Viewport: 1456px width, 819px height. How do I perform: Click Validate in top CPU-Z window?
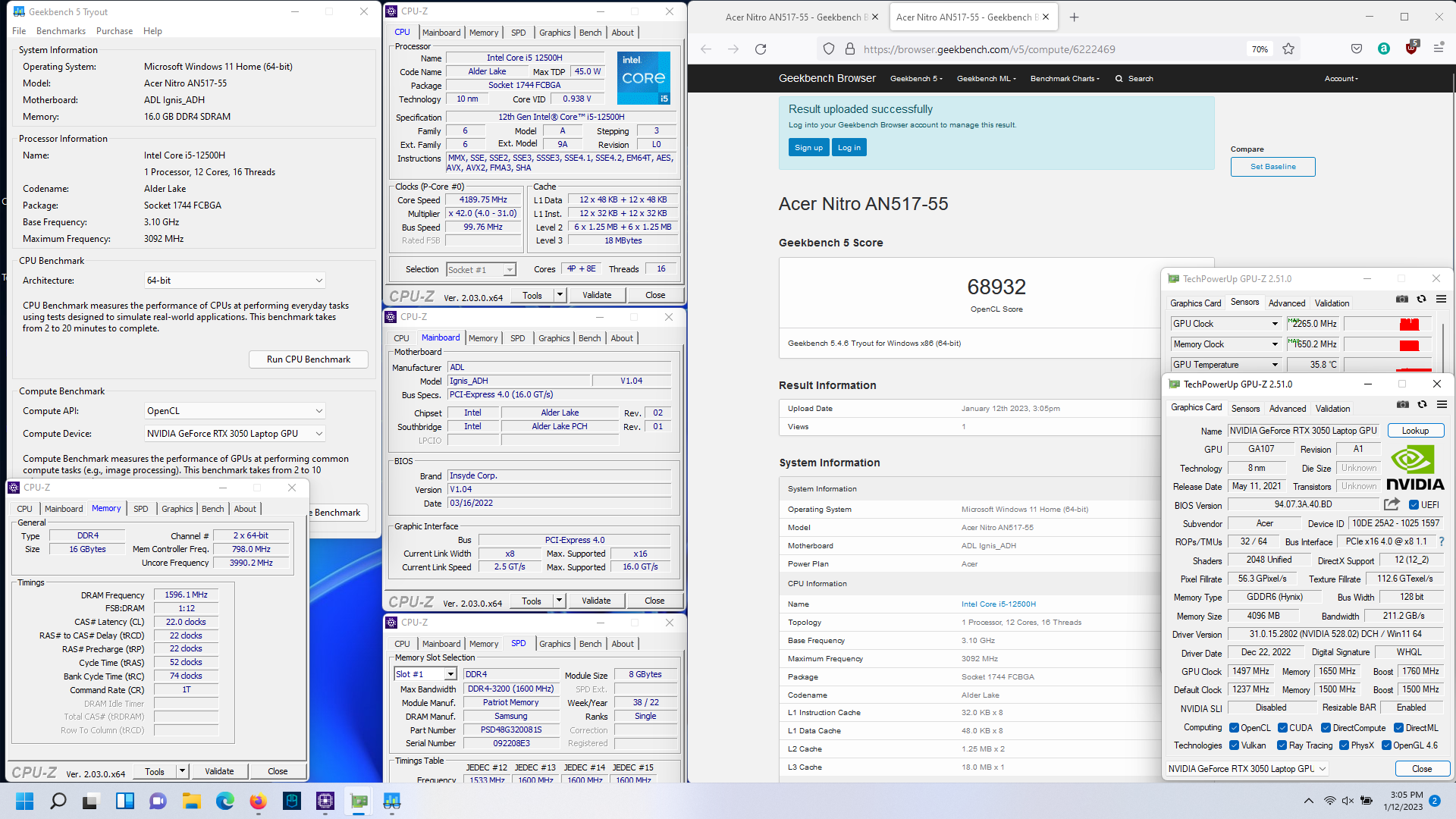597,295
